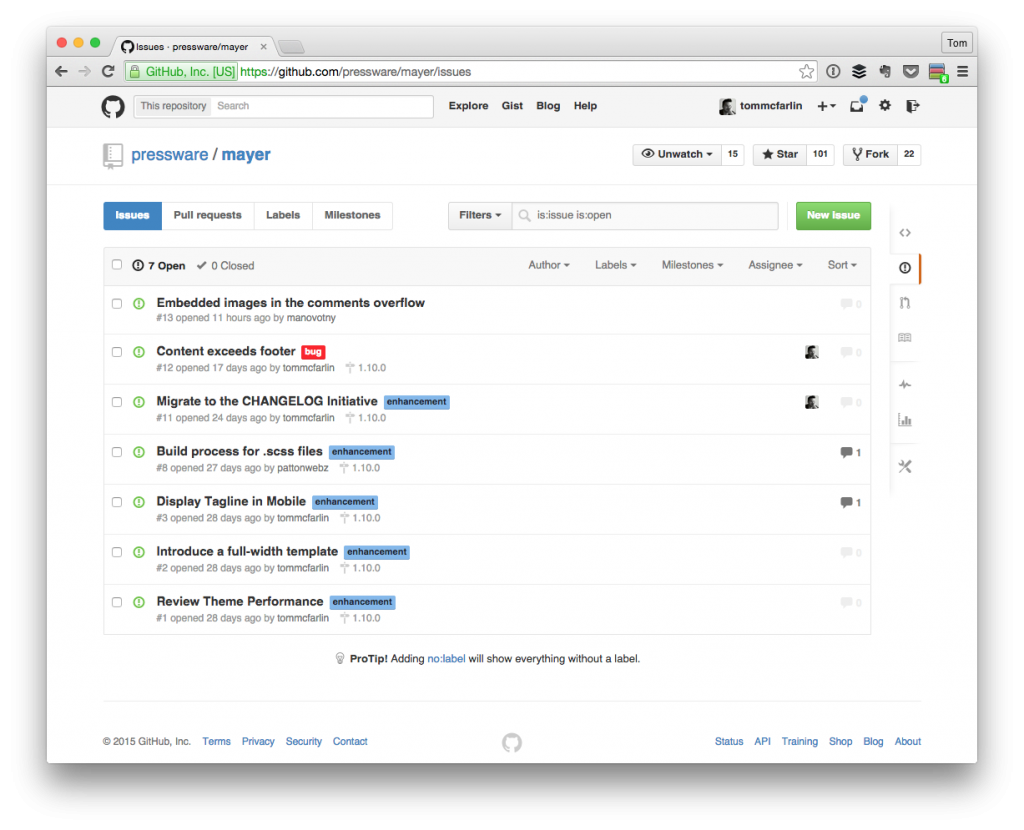
Task: Open Explore in top navigation
Action: [x=468, y=106]
